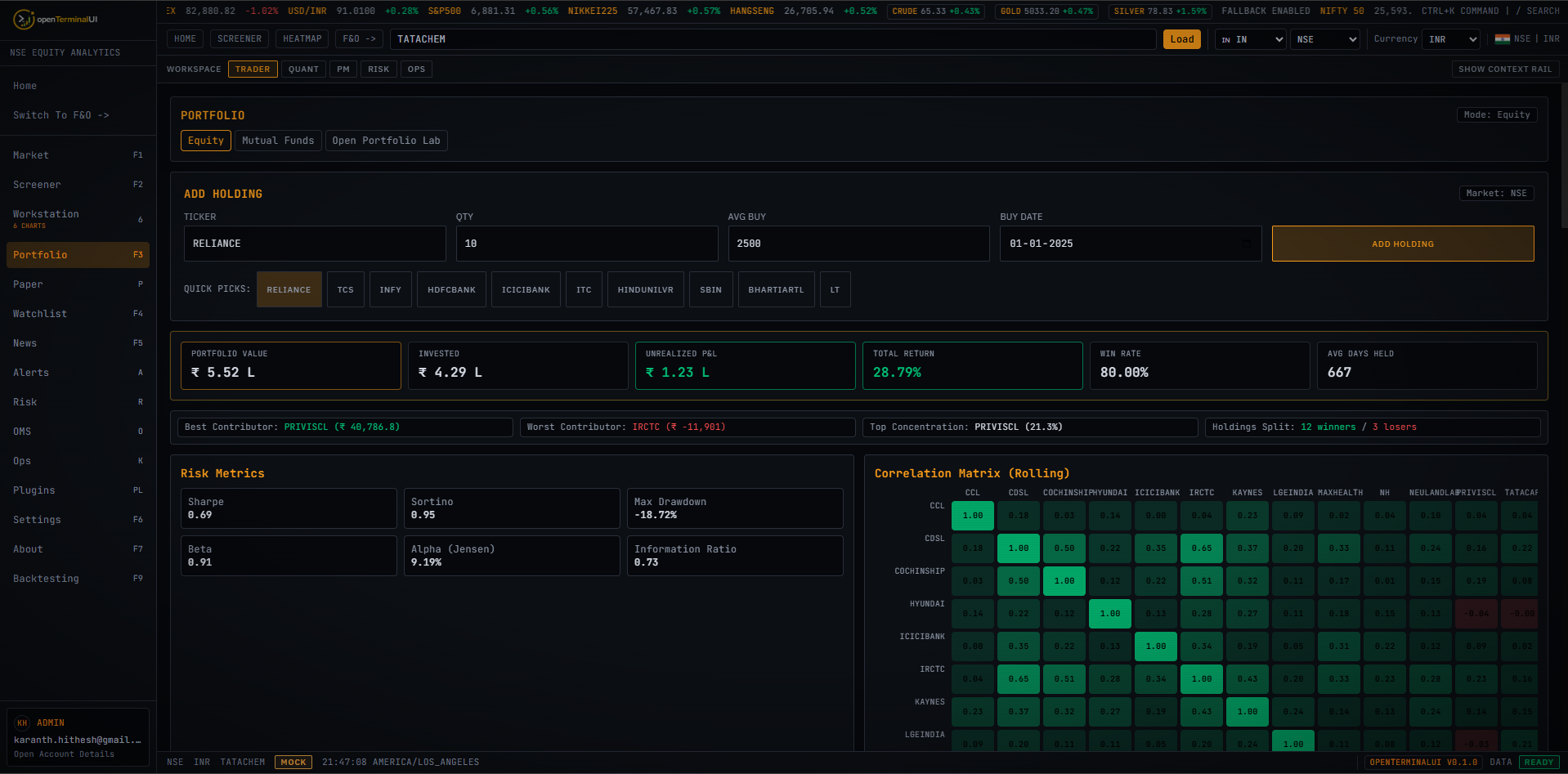The width and height of the screenshot is (1568, 774).
Task: Open the calendar picker in Buy Date field
Action: tap(1246, 244)
